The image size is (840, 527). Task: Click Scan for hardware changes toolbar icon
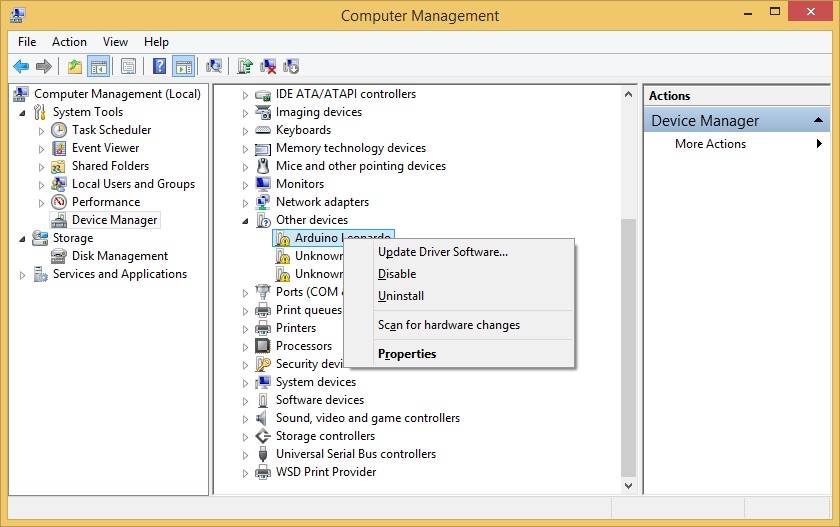[214, 67]
